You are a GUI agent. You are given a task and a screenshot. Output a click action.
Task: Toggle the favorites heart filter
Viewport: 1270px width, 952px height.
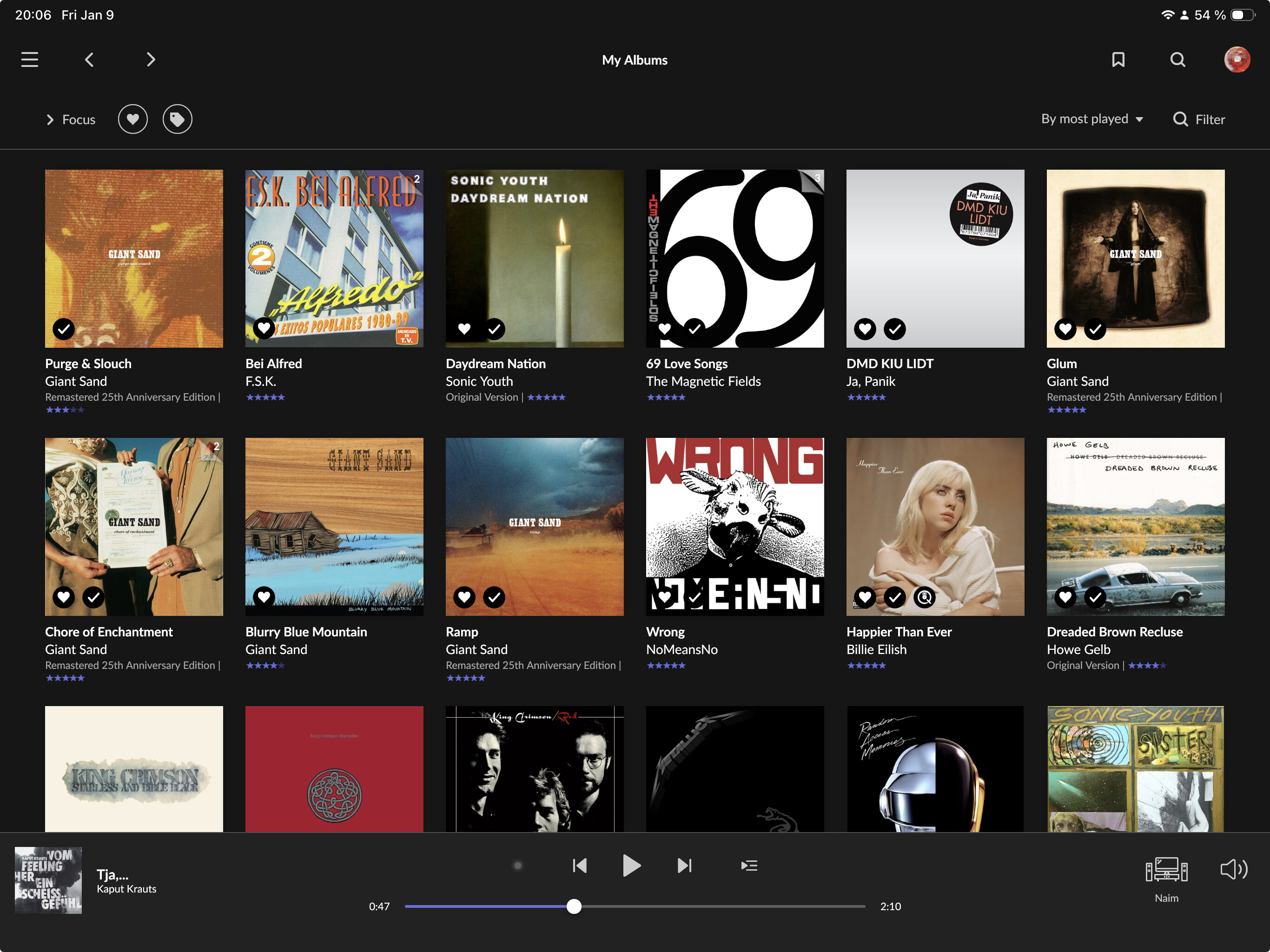tap(132, 119)
